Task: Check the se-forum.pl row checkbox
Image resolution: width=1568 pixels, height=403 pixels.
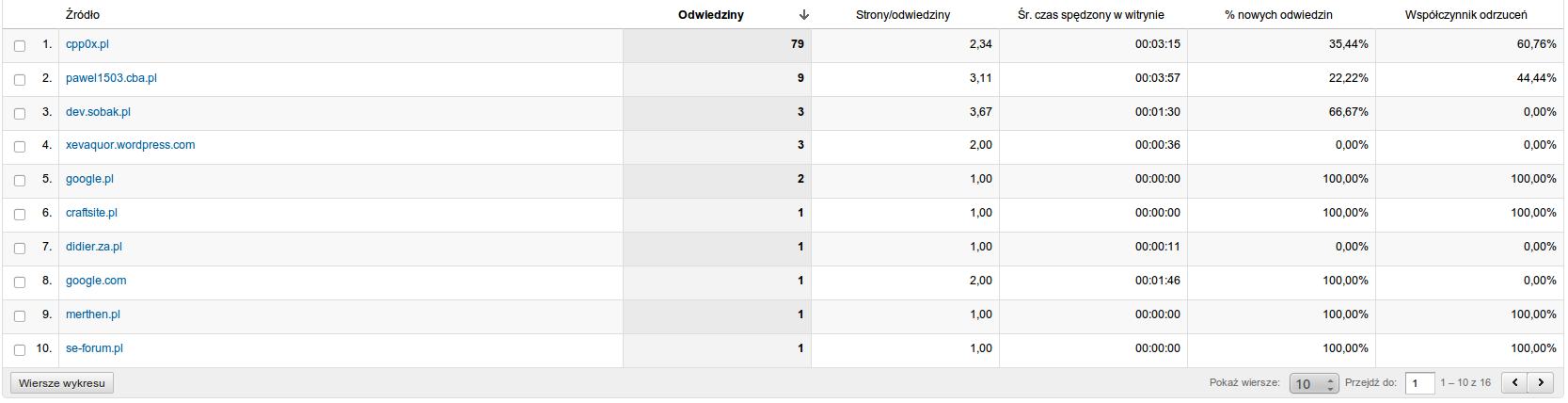Action: [x=20, y=349]
